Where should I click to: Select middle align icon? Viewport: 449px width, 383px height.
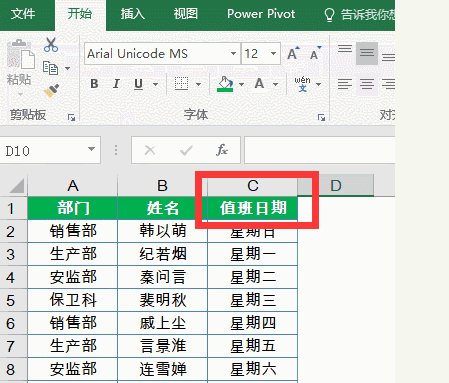point(367,53)
